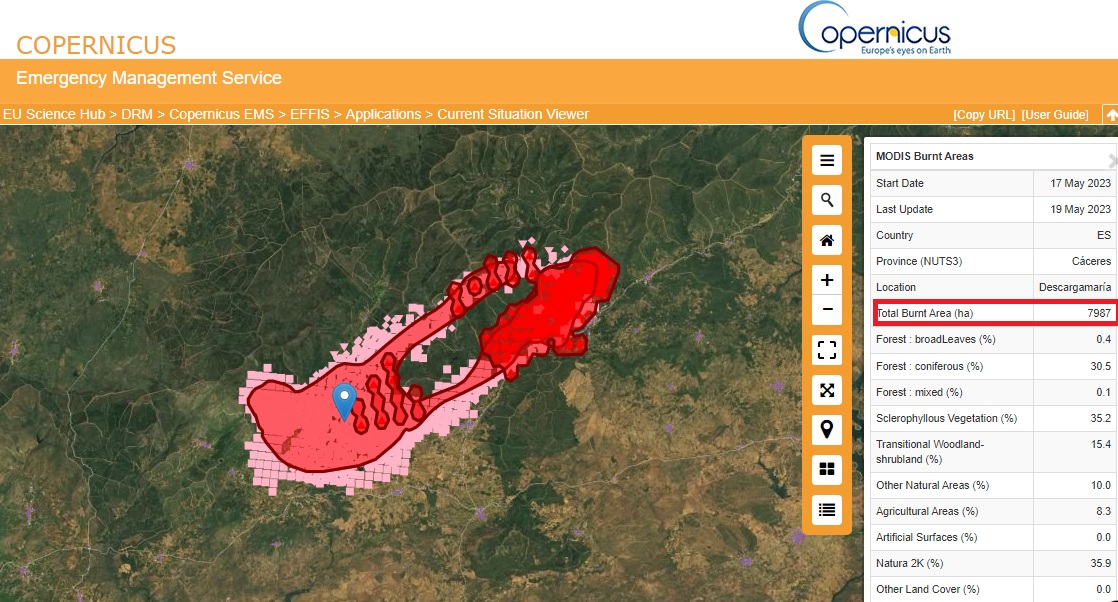
Task: Click the Total Burnt Area value 7987
Action: coord(1099,313)
